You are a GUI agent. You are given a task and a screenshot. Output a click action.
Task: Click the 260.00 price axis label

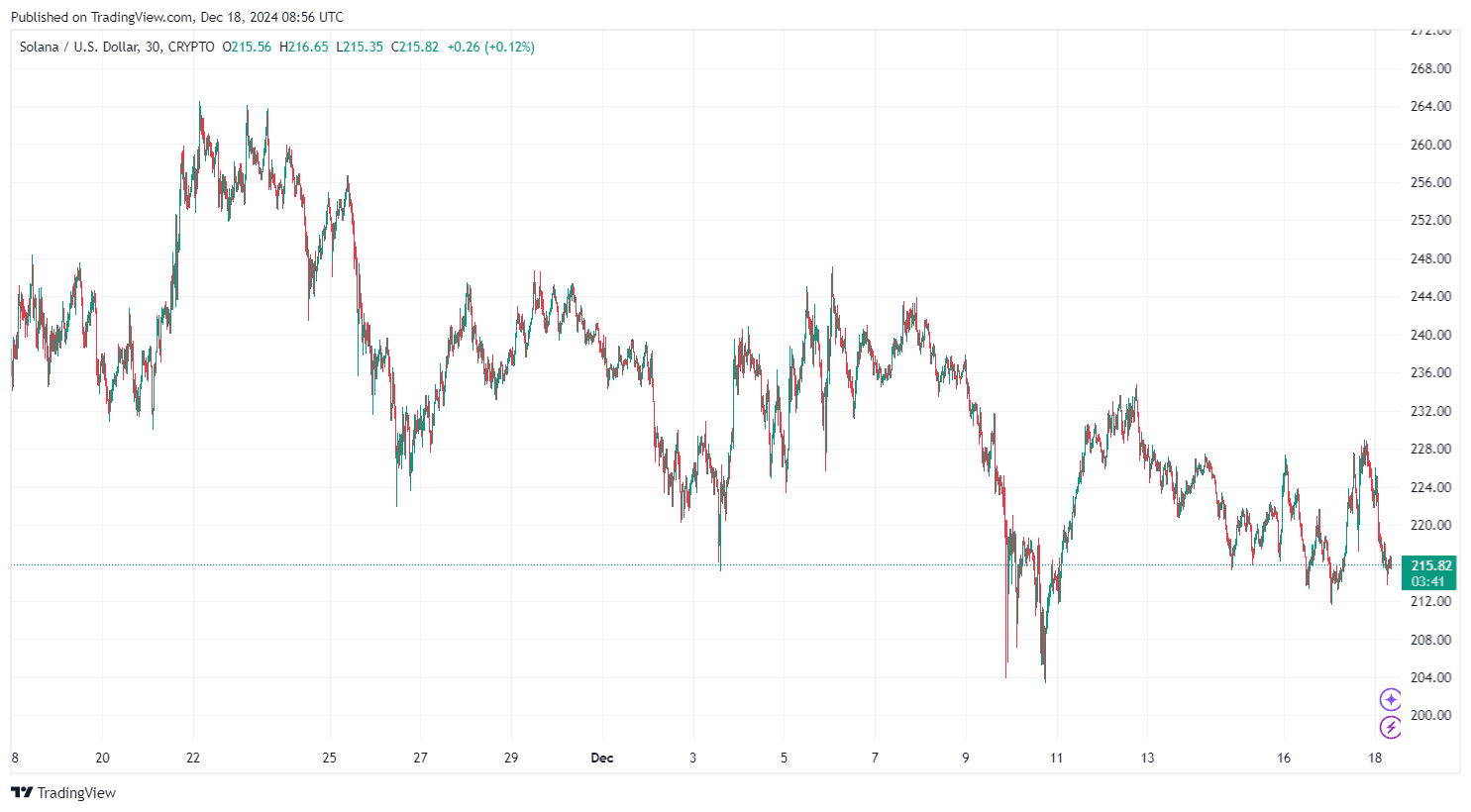pos(1430,145)
